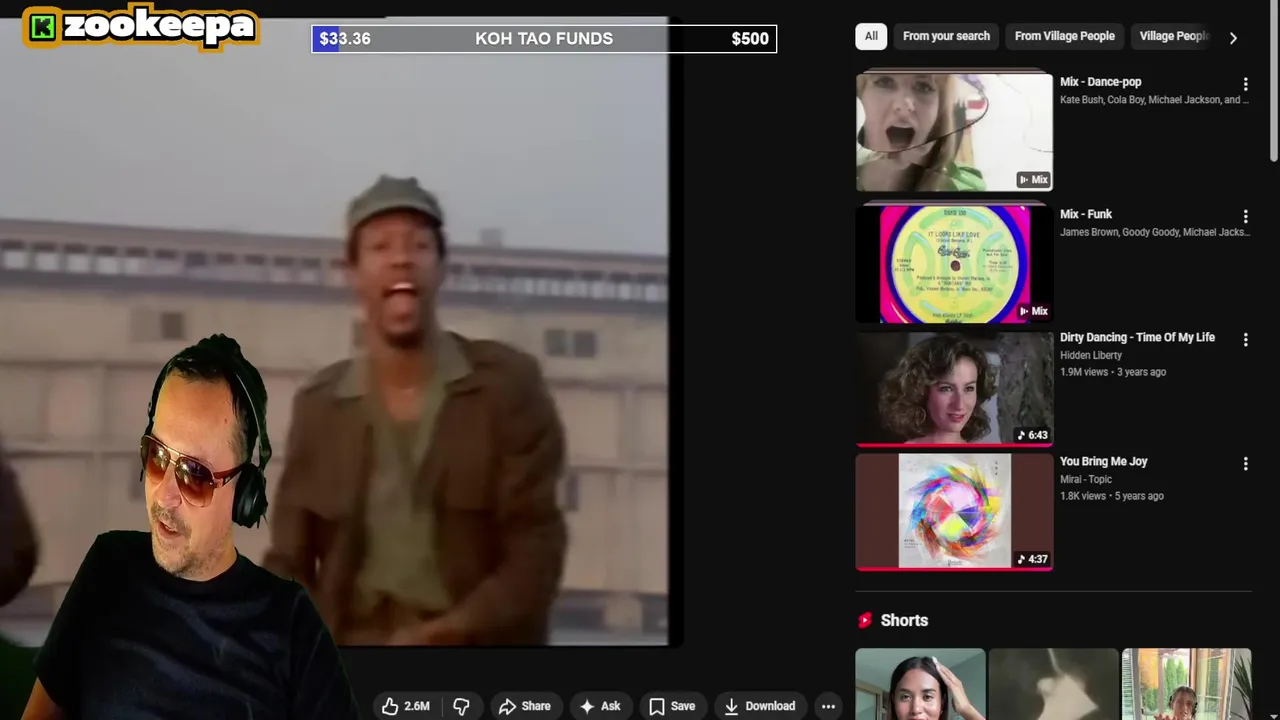Image resolution: width=1280 pixels, height=720 pixels.
Task: Save the video to a playlist
Action: click(672, 706)
